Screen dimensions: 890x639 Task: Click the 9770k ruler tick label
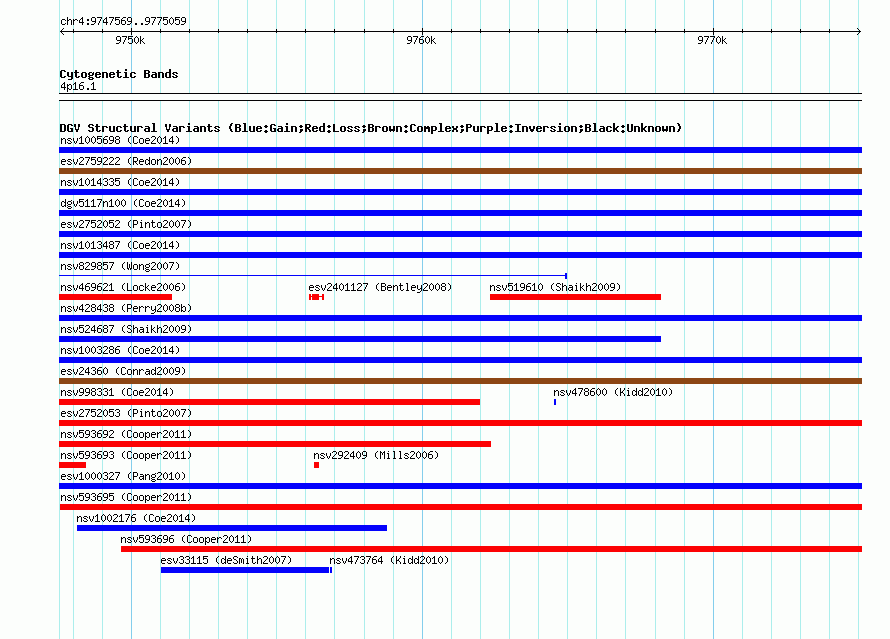(x=712, y=40)
